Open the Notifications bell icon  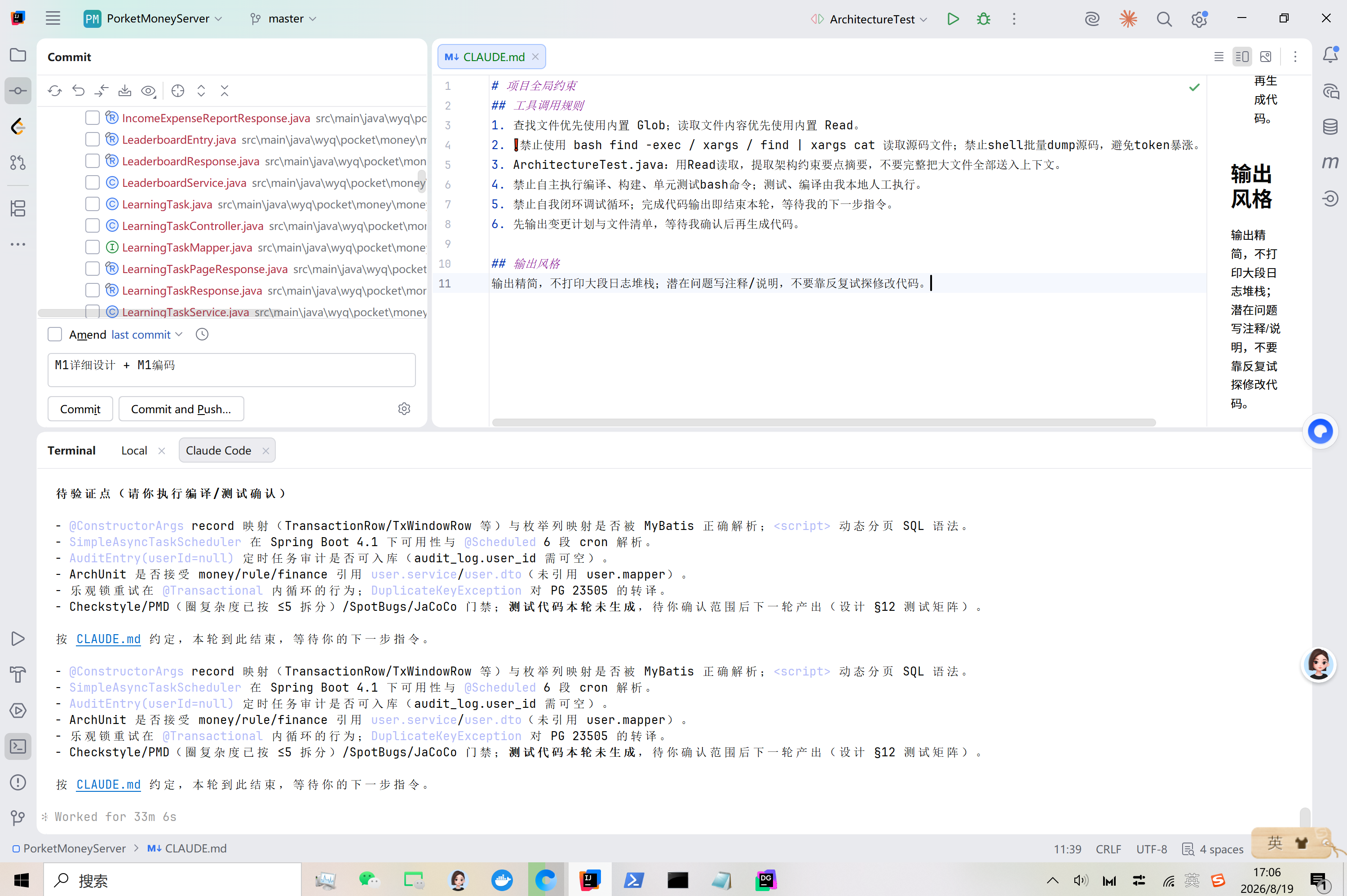1330,55
